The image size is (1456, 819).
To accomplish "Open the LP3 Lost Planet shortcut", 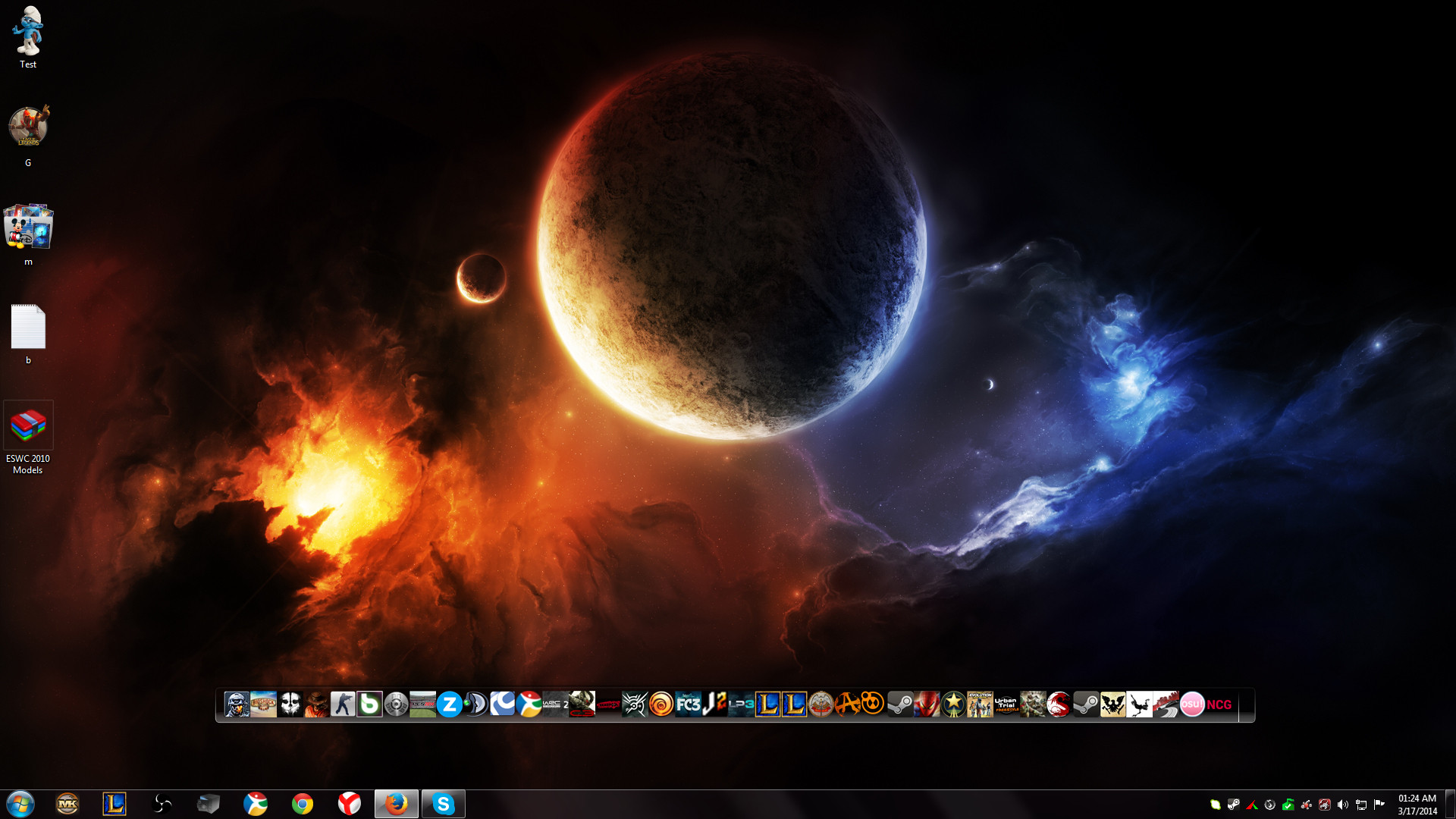I will click(x=741, y=704).
